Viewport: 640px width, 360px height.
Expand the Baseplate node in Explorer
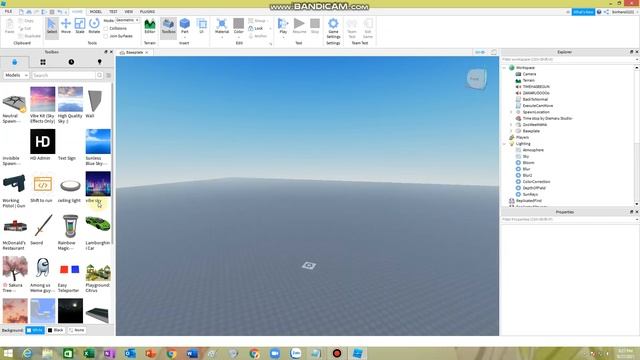(x=511, y=131)
